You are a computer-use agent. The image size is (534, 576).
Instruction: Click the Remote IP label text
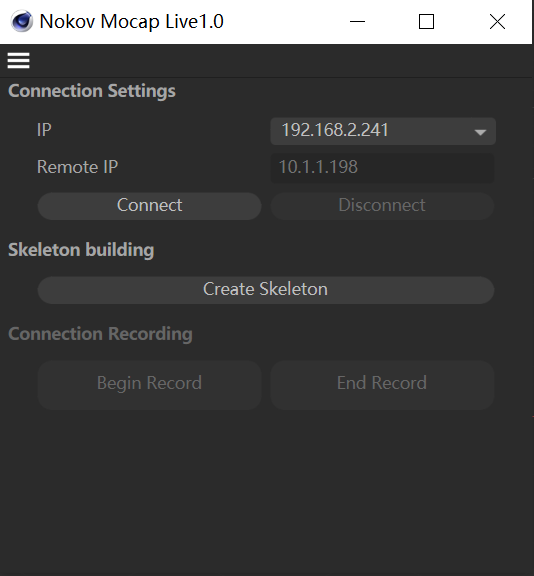click(x=77, y=167)
